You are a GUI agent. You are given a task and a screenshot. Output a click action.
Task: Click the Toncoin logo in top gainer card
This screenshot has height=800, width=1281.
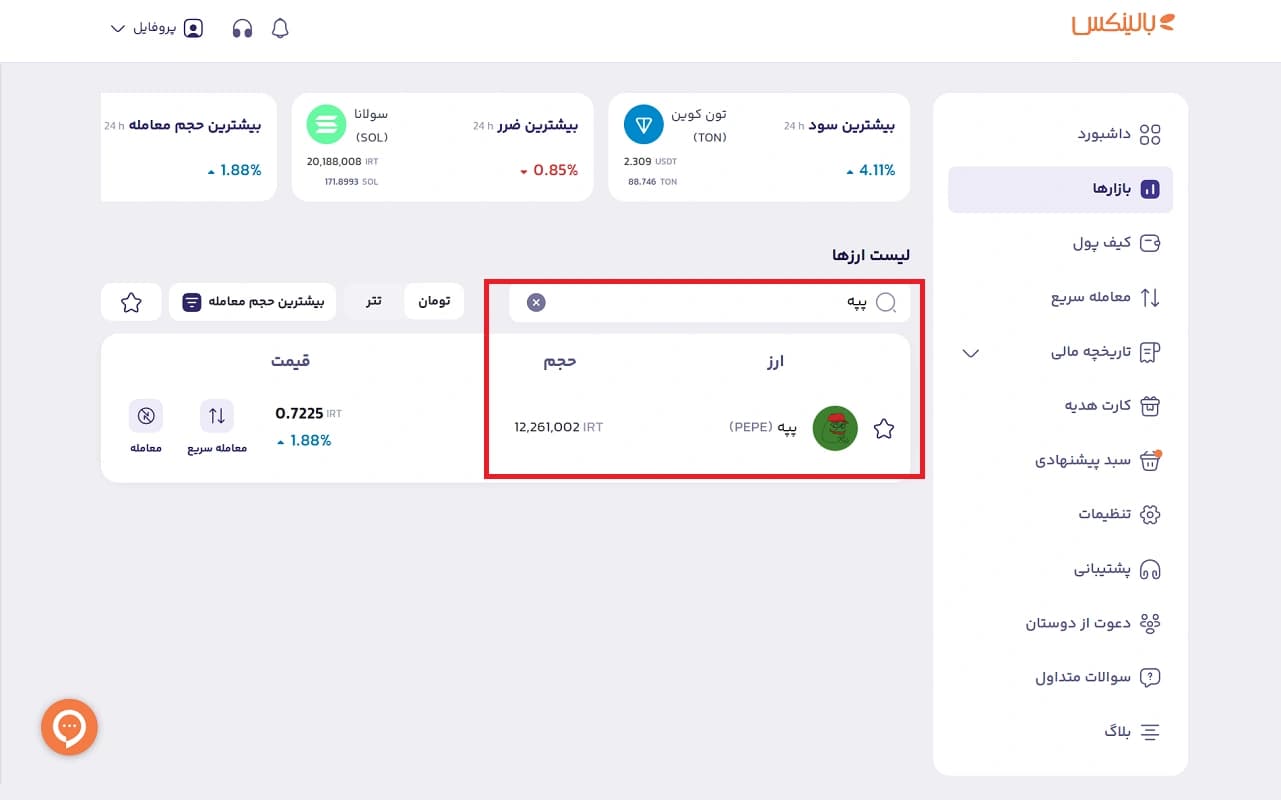coord(644,125)
